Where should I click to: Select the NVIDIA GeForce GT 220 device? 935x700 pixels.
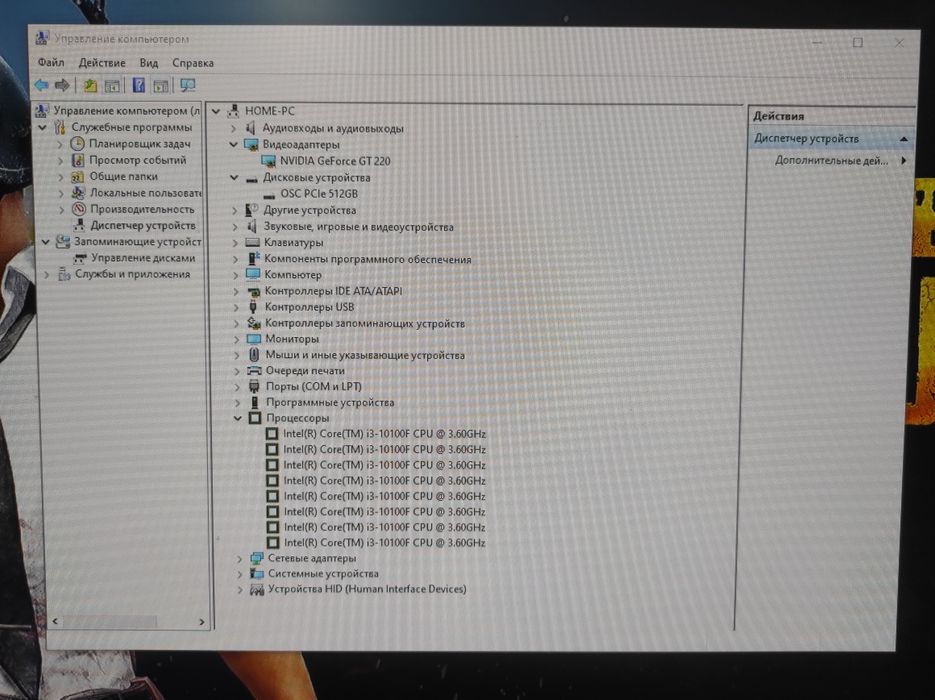pyautogui.click(x=335, y=161)
